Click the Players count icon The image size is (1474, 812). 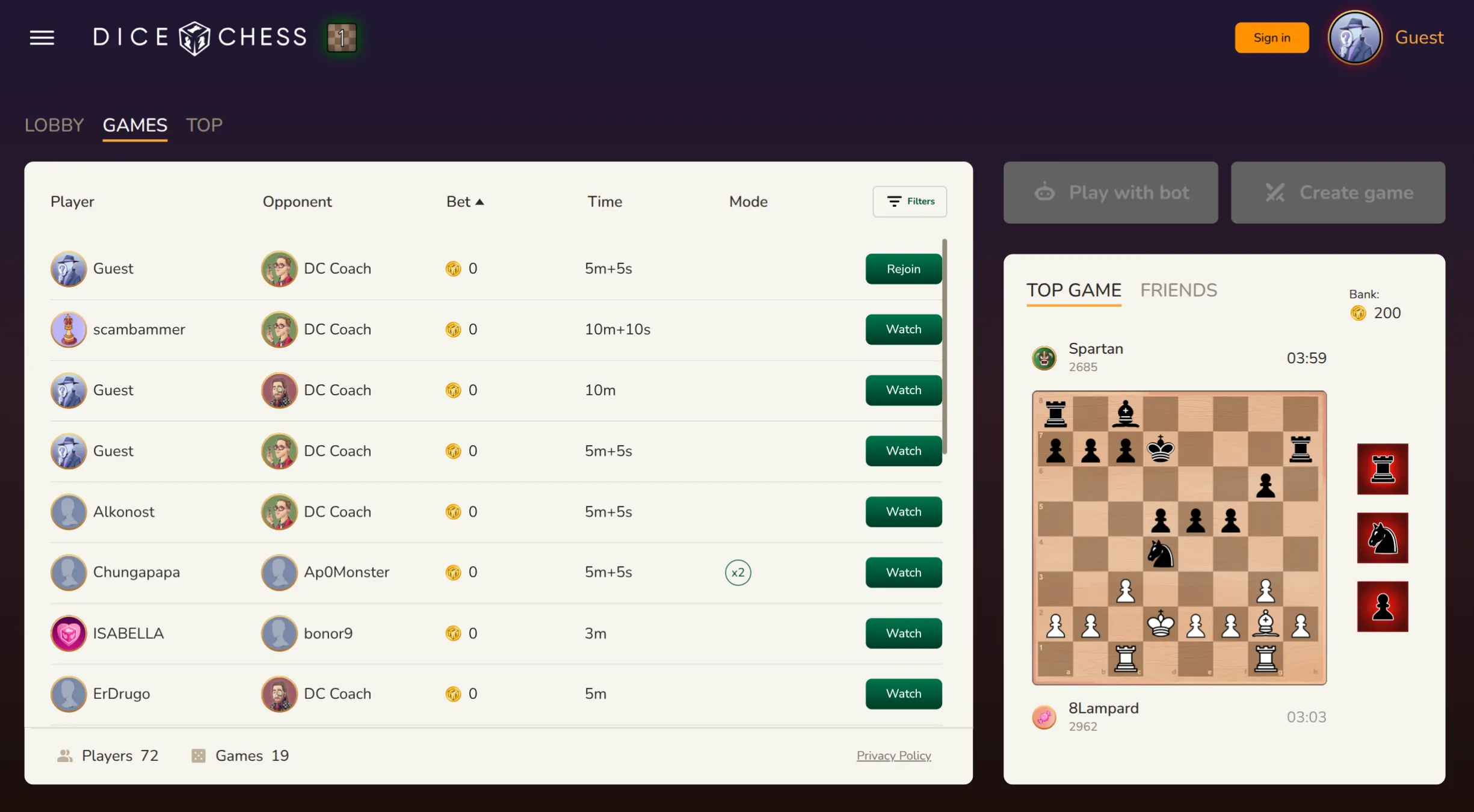[64, 756]
